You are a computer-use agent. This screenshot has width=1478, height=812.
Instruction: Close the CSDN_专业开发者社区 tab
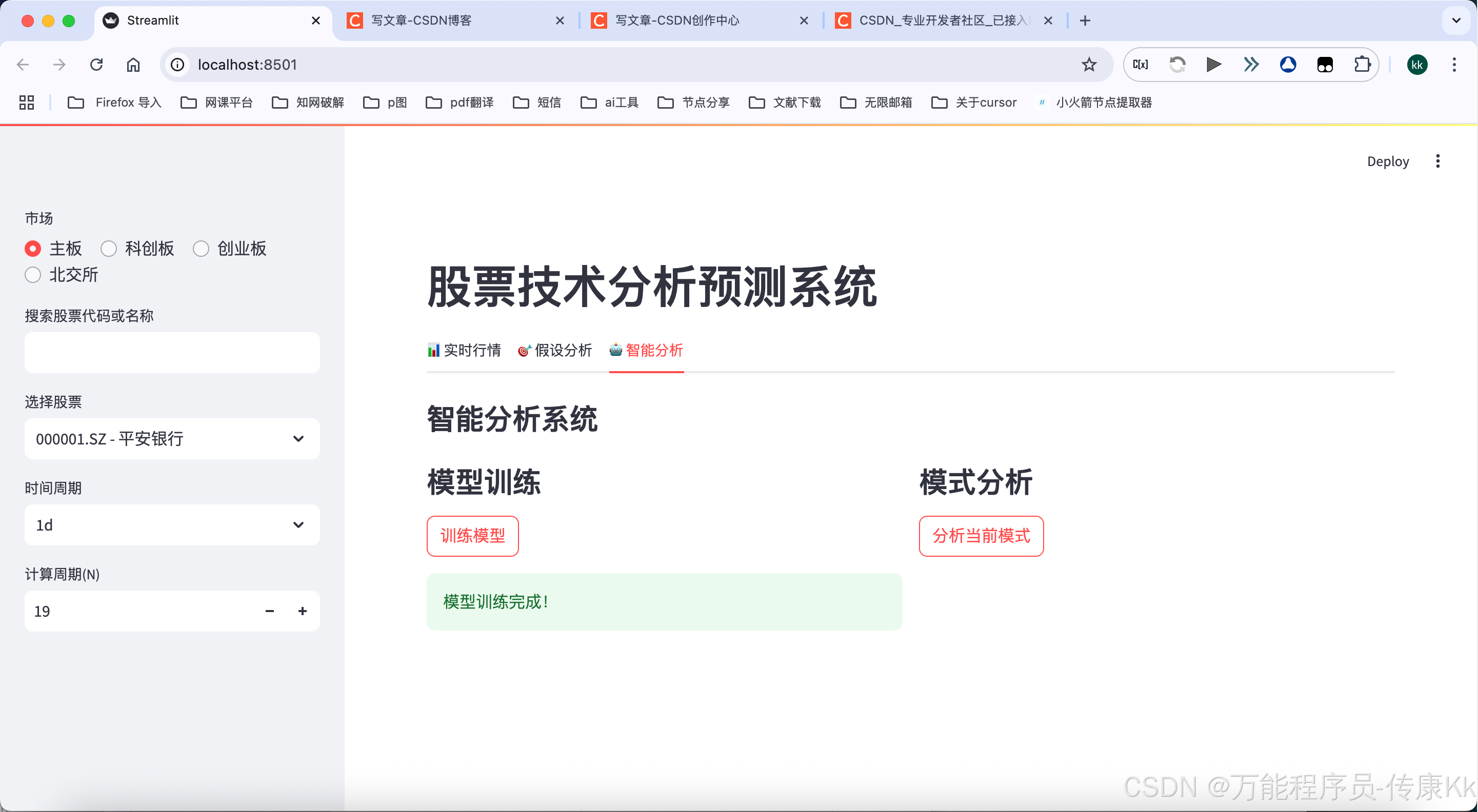(1048, 21)
